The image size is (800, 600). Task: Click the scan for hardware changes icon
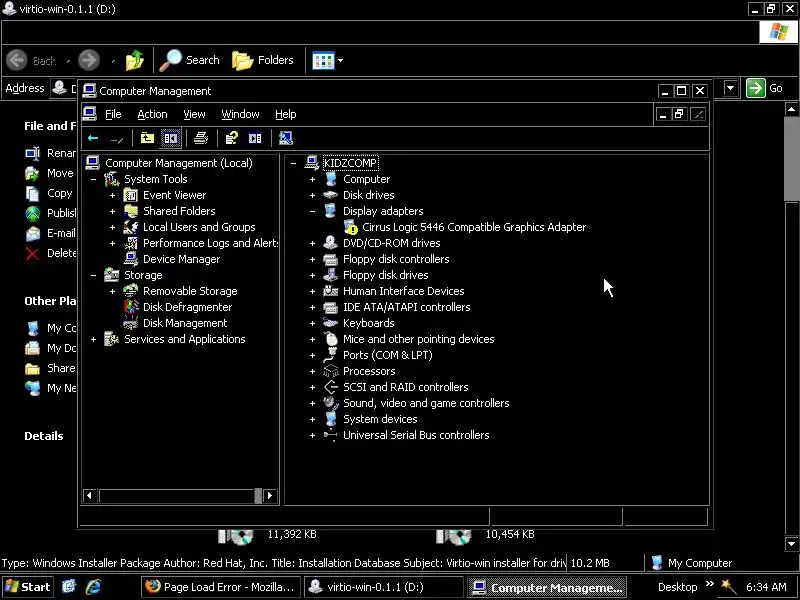pos(286,138)
